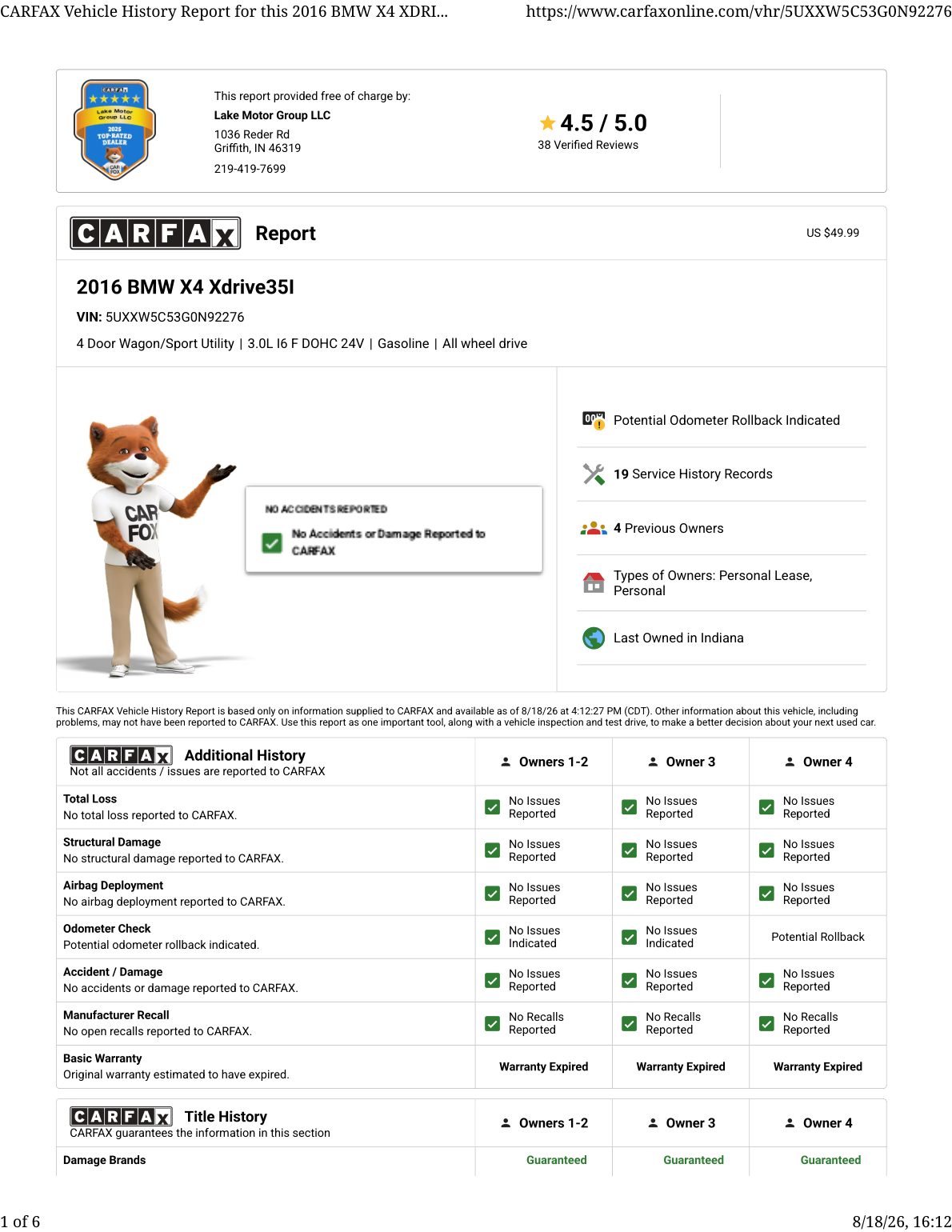Click Structural Damage checkmark for Owner 3
The width and height of the screenshot is (952, 1232).
pos(630,850)
